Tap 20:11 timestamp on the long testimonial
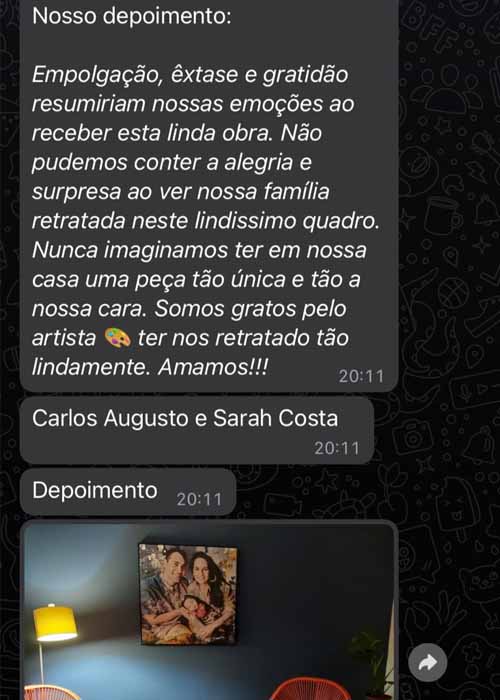Viewport: 500px width, 700px height. click(x=361, y=376)
